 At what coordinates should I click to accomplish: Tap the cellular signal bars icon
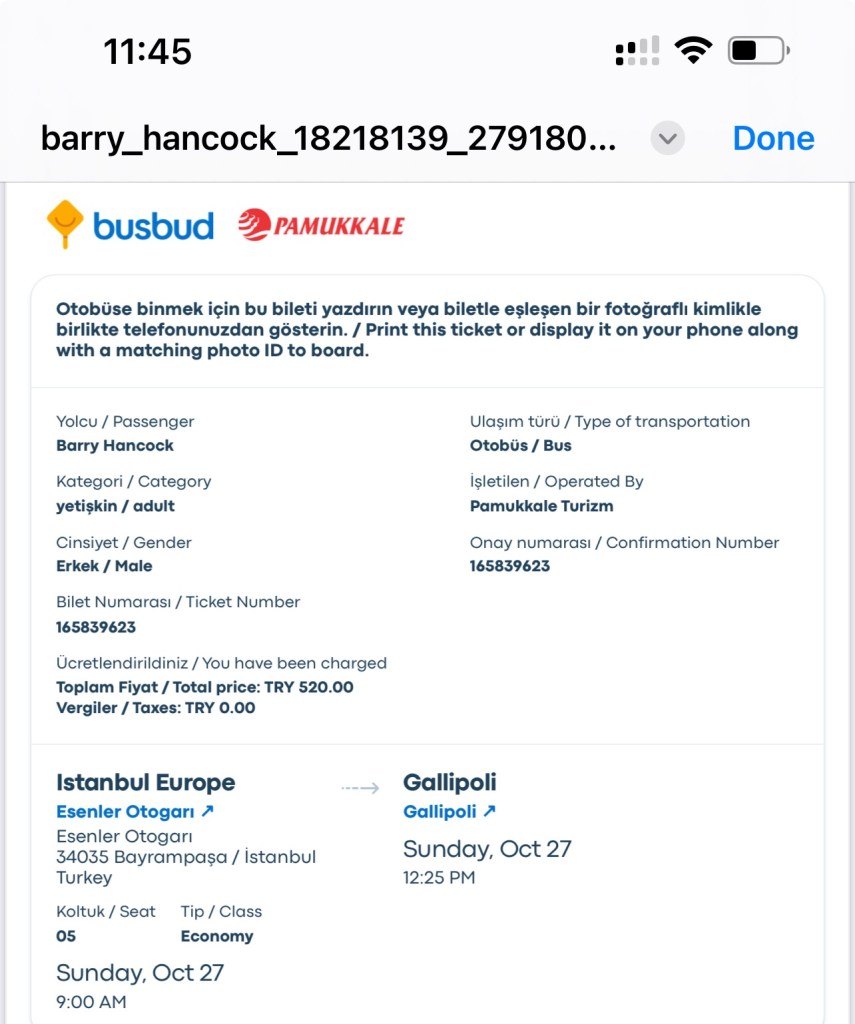pos(637,50)
